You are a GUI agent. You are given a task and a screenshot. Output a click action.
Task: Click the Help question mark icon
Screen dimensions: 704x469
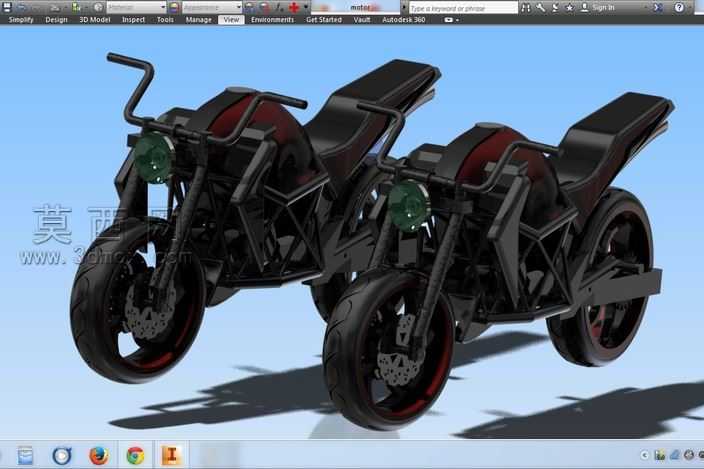pos(679,8)
